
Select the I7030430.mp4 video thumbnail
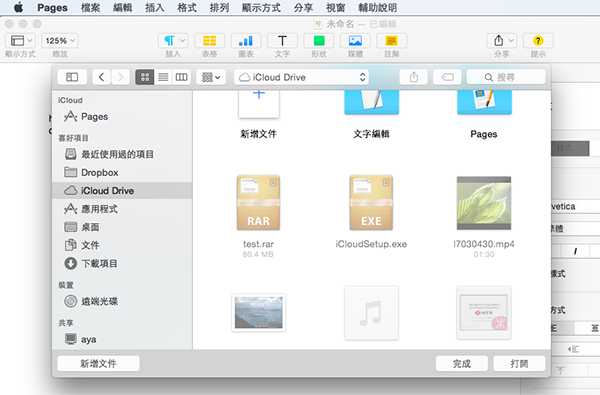click(484, 203)
